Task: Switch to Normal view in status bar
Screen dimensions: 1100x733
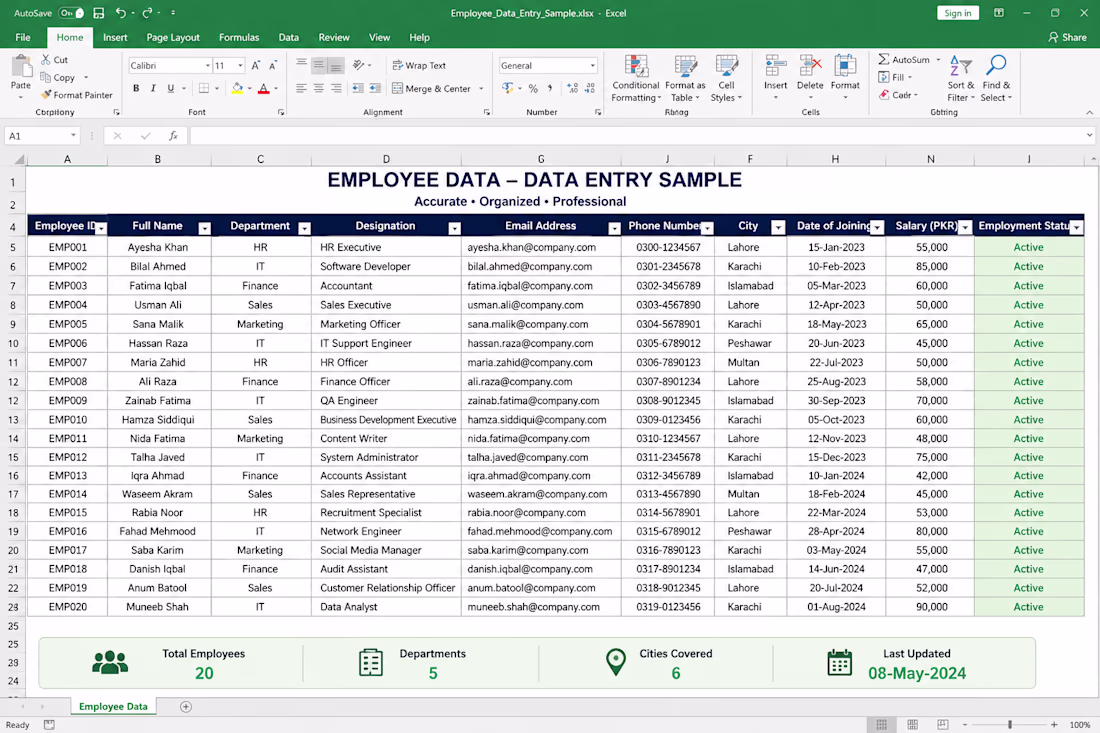Action: tap(882, 724)
